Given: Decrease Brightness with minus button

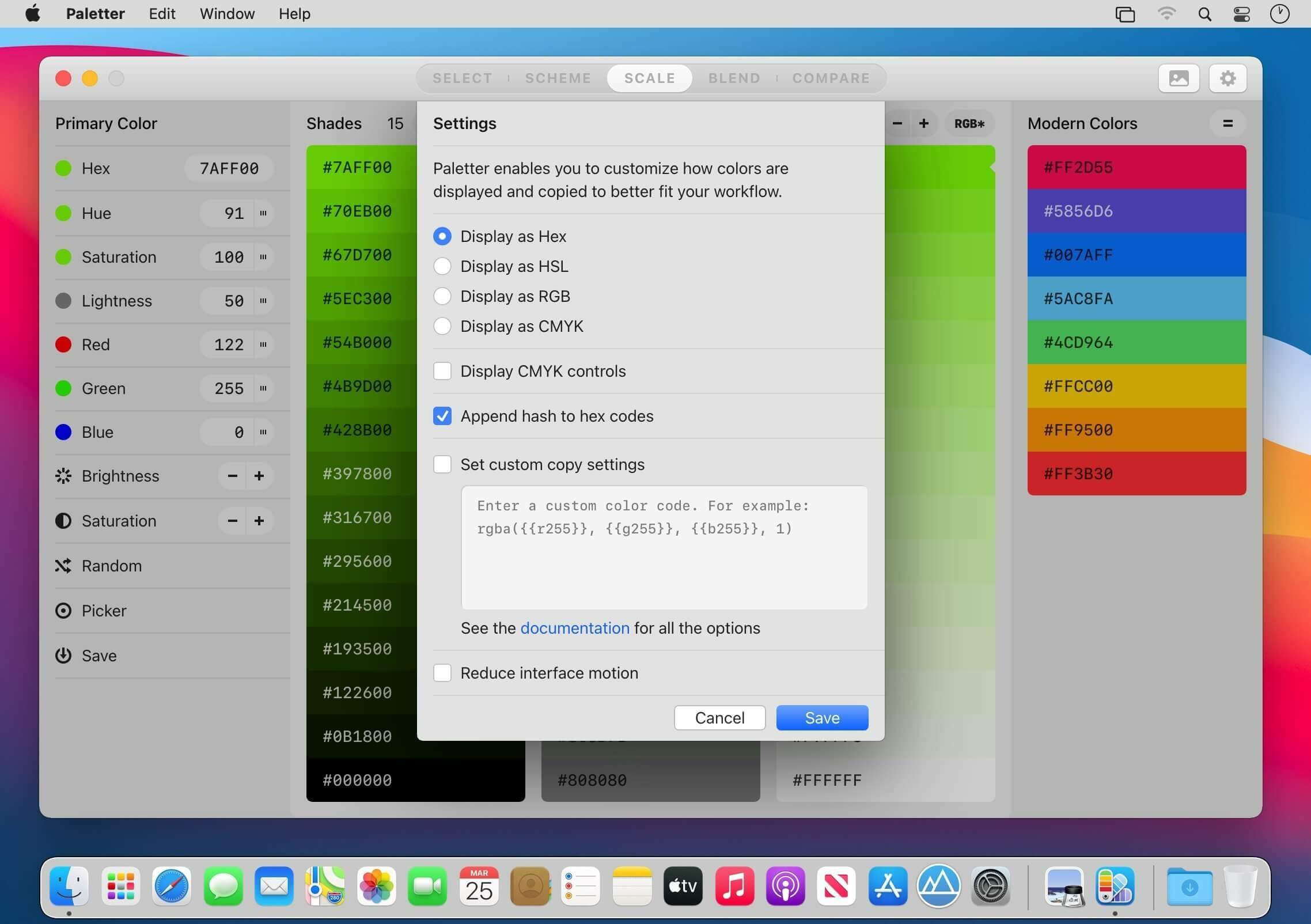Looking at the screenshot, I should [x=232, y=476].
